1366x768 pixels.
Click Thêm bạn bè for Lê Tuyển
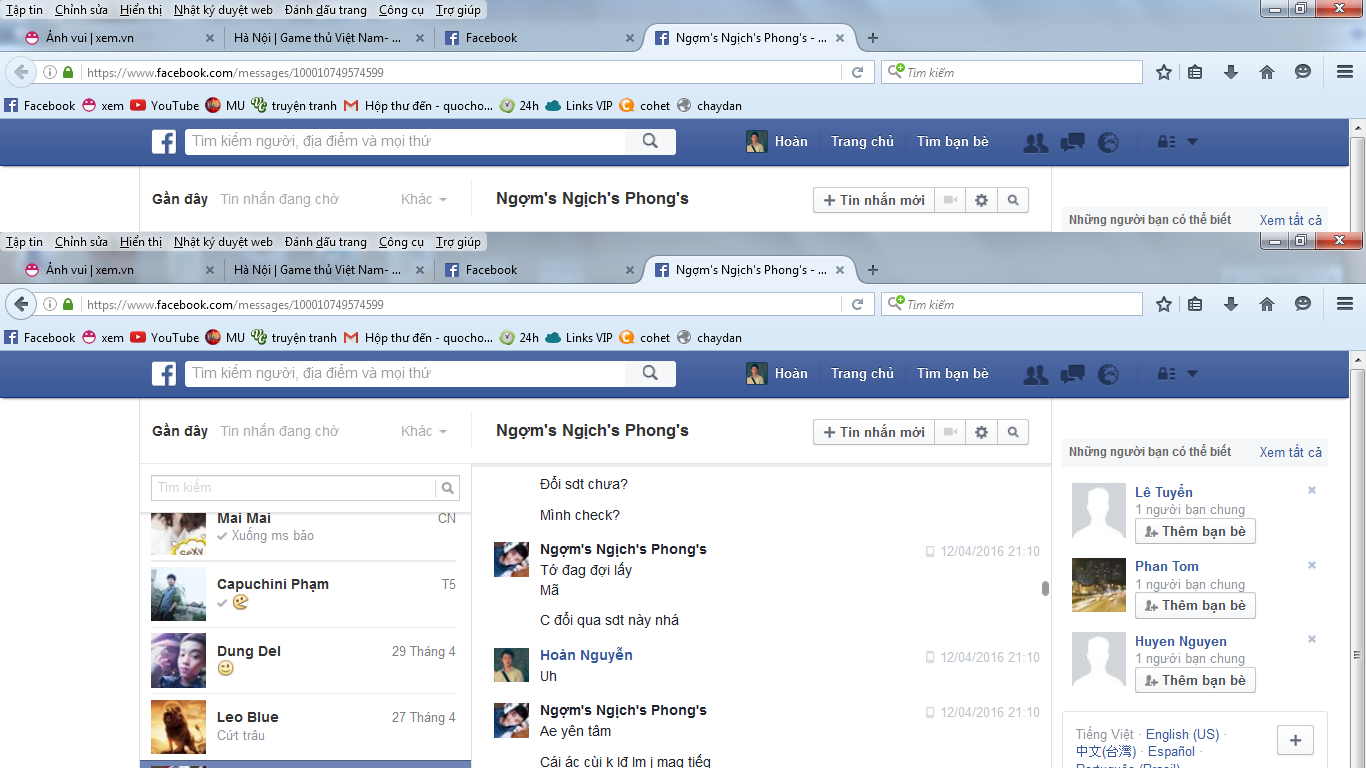tap(1195, 531)
